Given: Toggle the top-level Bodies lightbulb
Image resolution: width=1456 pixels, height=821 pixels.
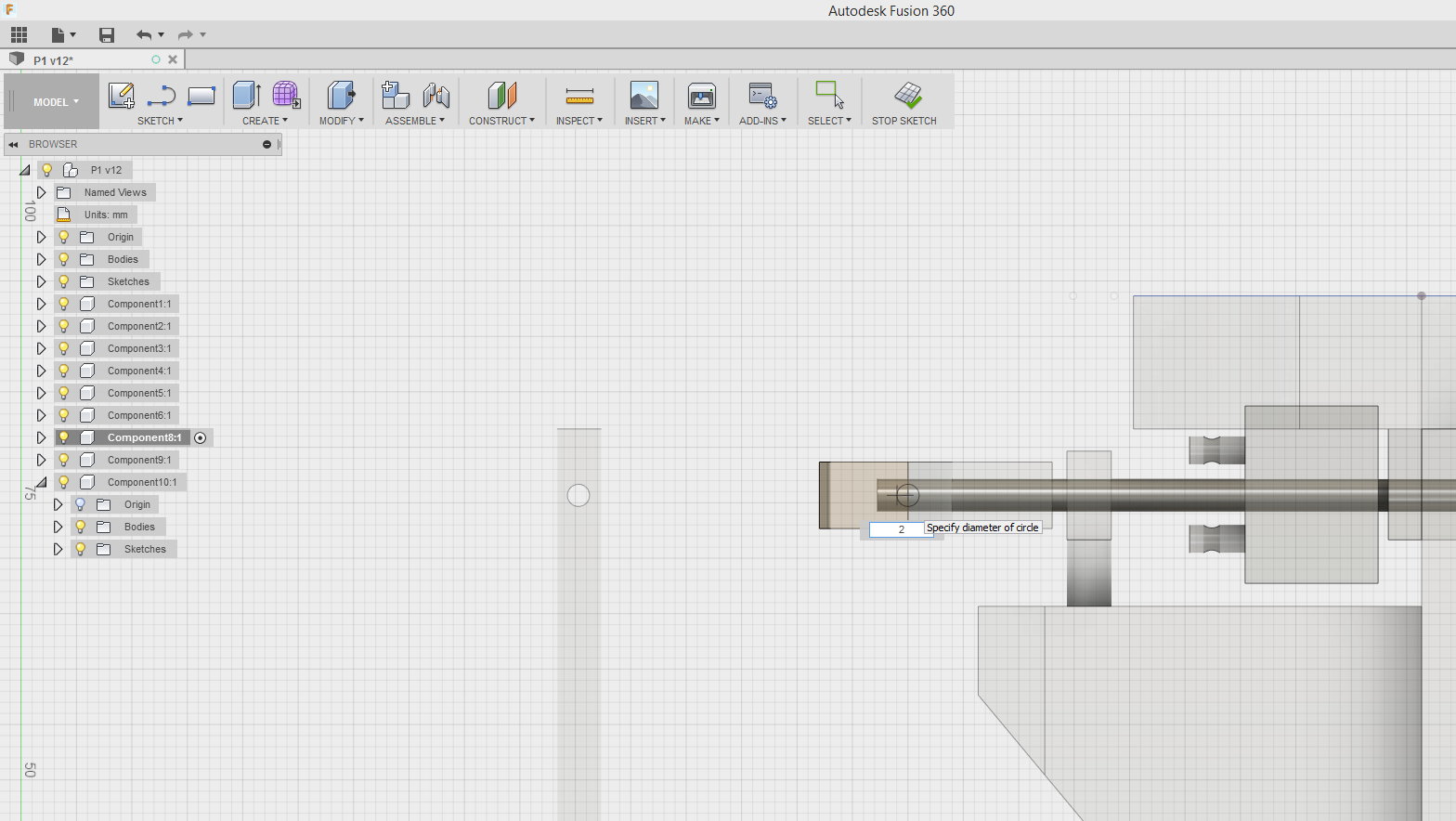Looking at the screenshot, I should coord(64,259).
